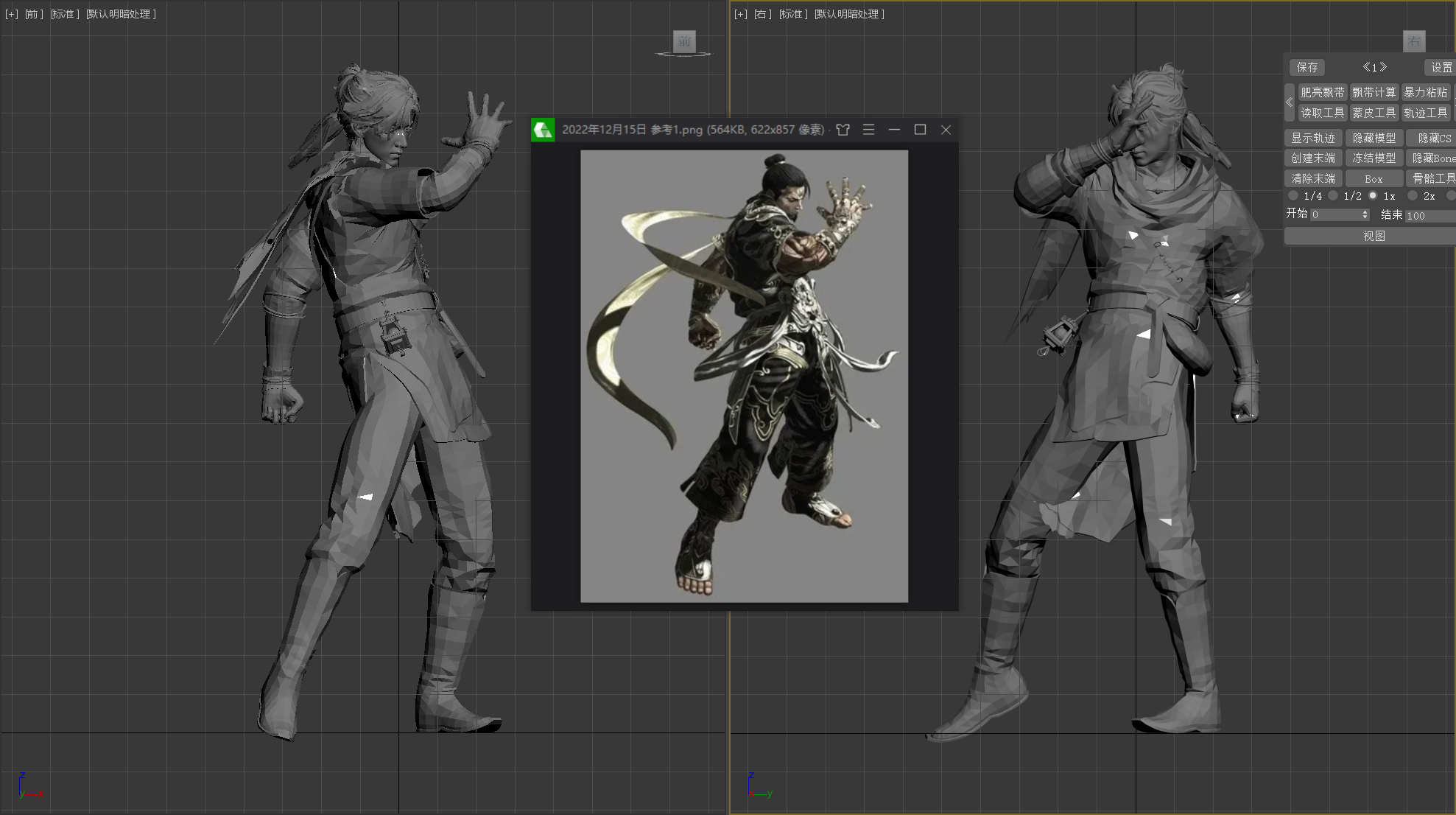This screenshot has height=815, width=1456.
Task: Open the [+] menu of the front viewport
Action: pos(12,14)
